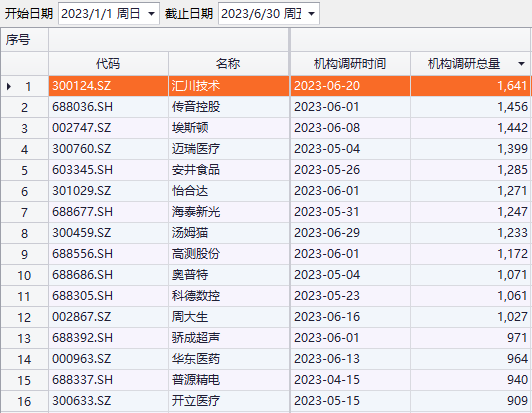Open the 截止日期 date dropdown arrow
The height and width of the screenshot is (413, 532).
(311, 14)
